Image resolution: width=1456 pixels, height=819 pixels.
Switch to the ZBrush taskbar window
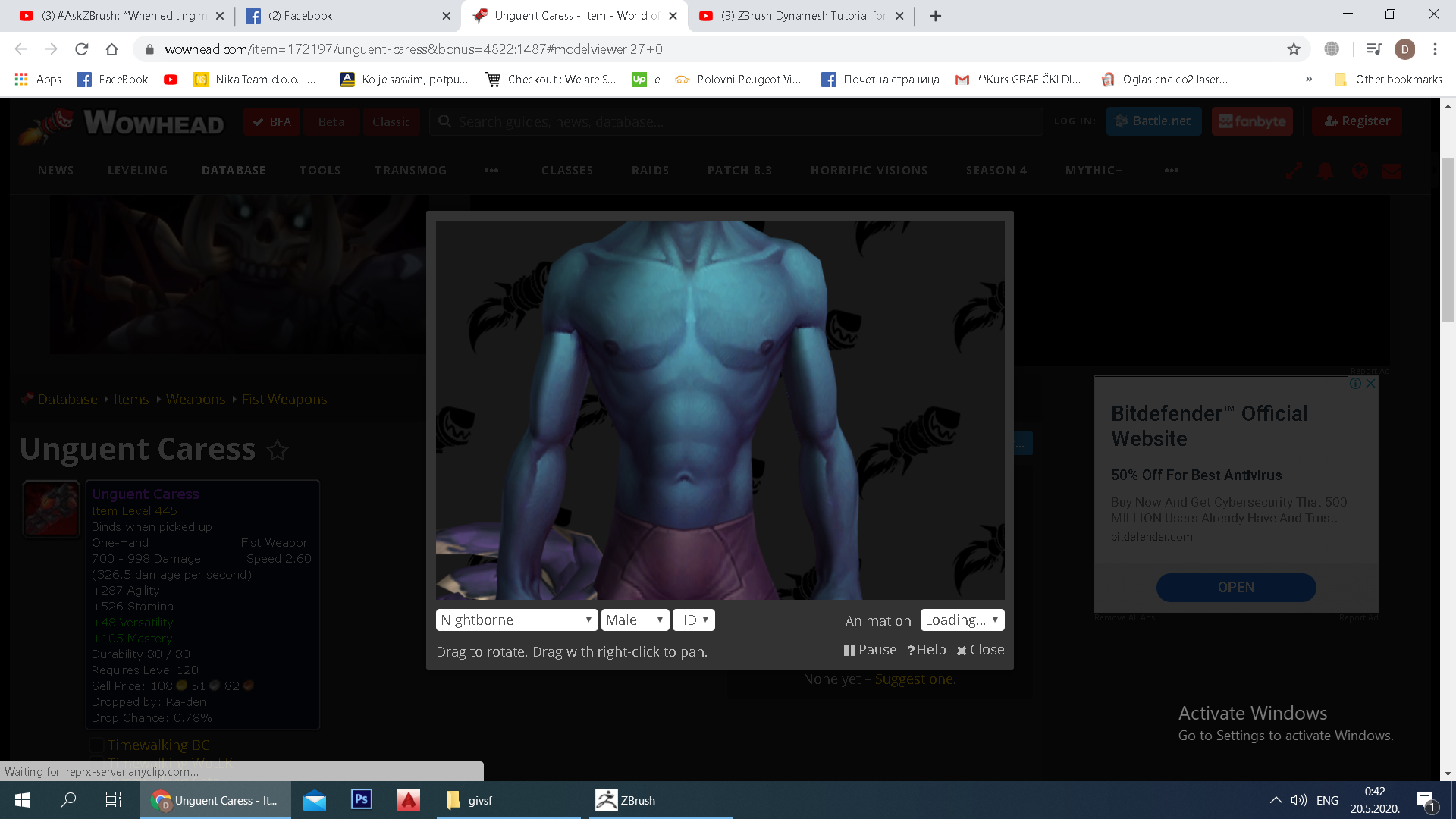[x=661, y=800]
